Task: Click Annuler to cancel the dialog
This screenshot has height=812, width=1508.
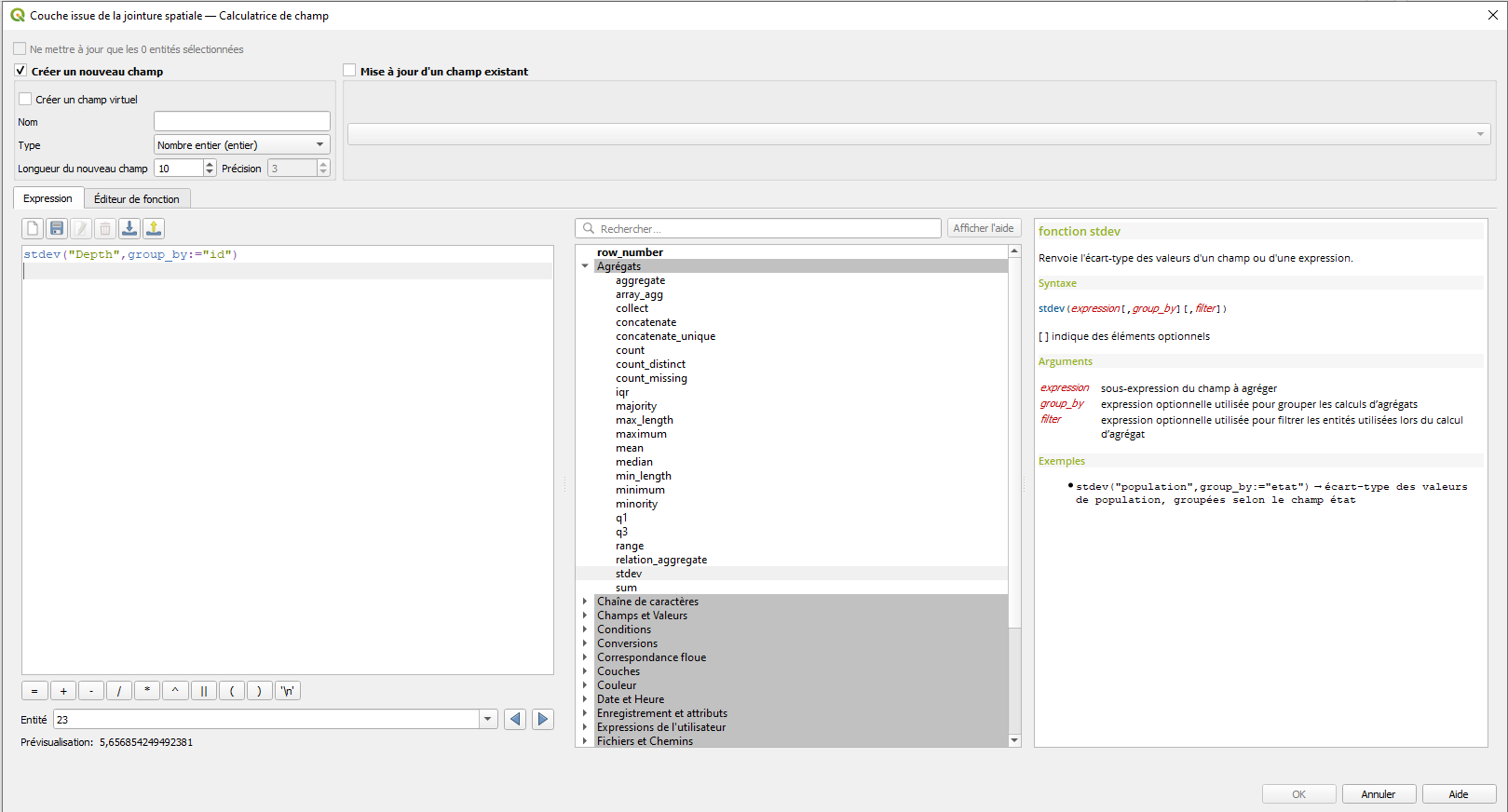Action: (1379, 794)
